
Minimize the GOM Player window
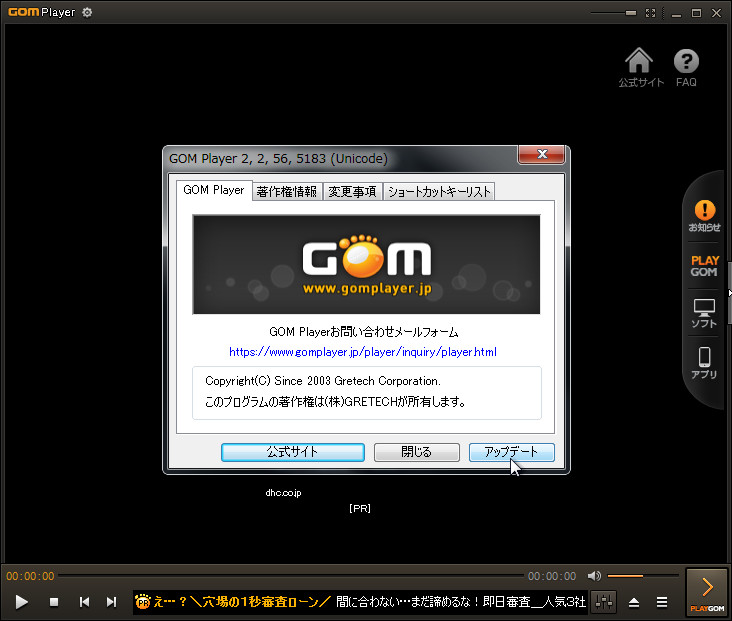(x=676, y=14)
